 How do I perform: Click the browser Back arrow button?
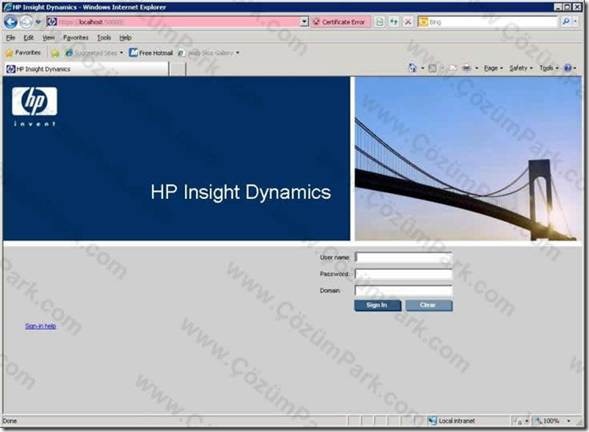click(x=11, y=22)
